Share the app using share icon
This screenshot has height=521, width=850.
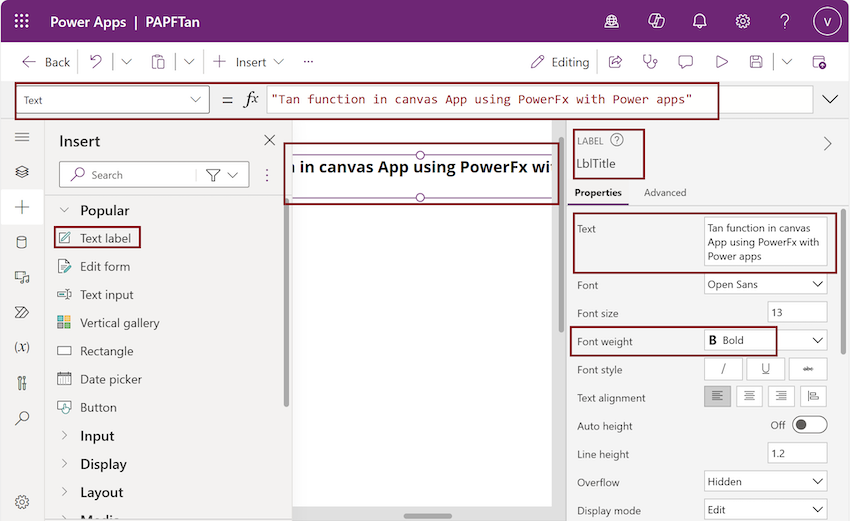tap(615, 62)
